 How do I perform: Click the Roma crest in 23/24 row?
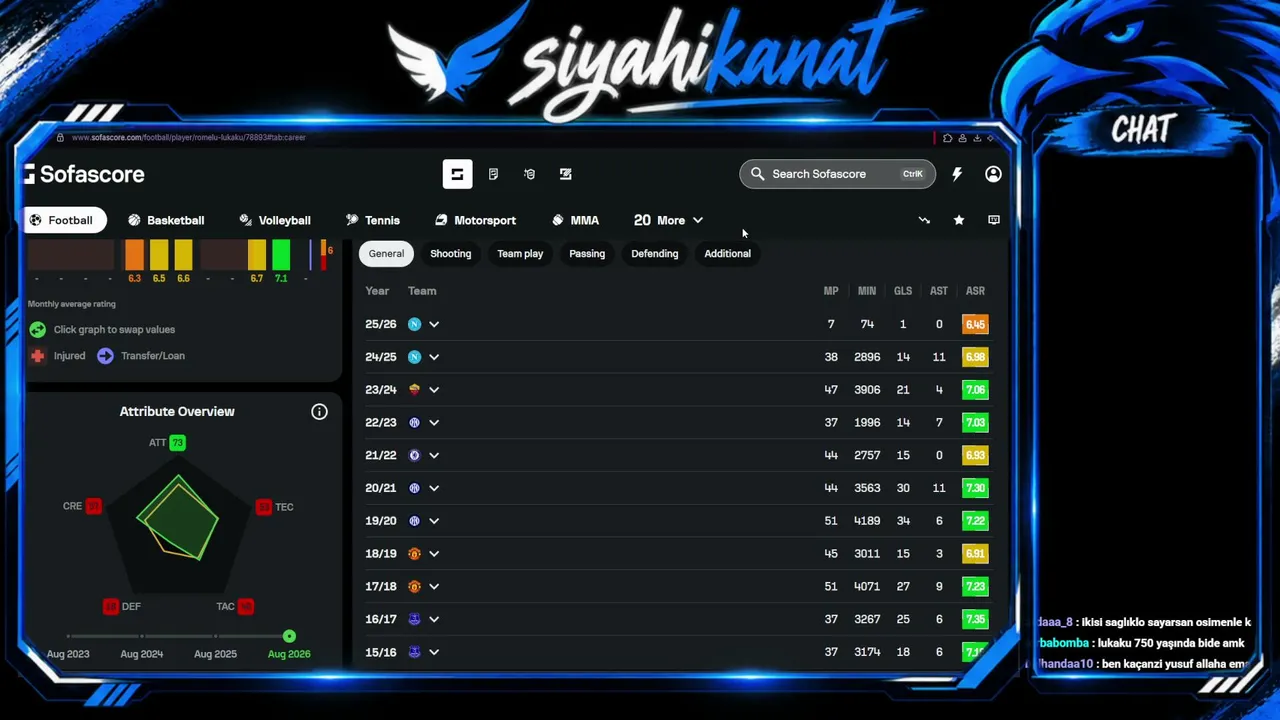(414, 390)
